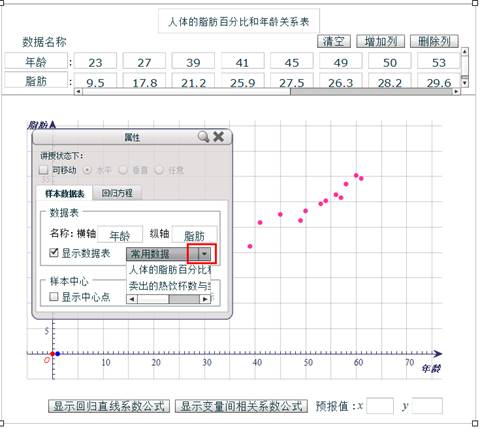Click the data table horizontal scrollbar thumb
This screenshot has height=429, width=480.
click(x=371, y=91)
